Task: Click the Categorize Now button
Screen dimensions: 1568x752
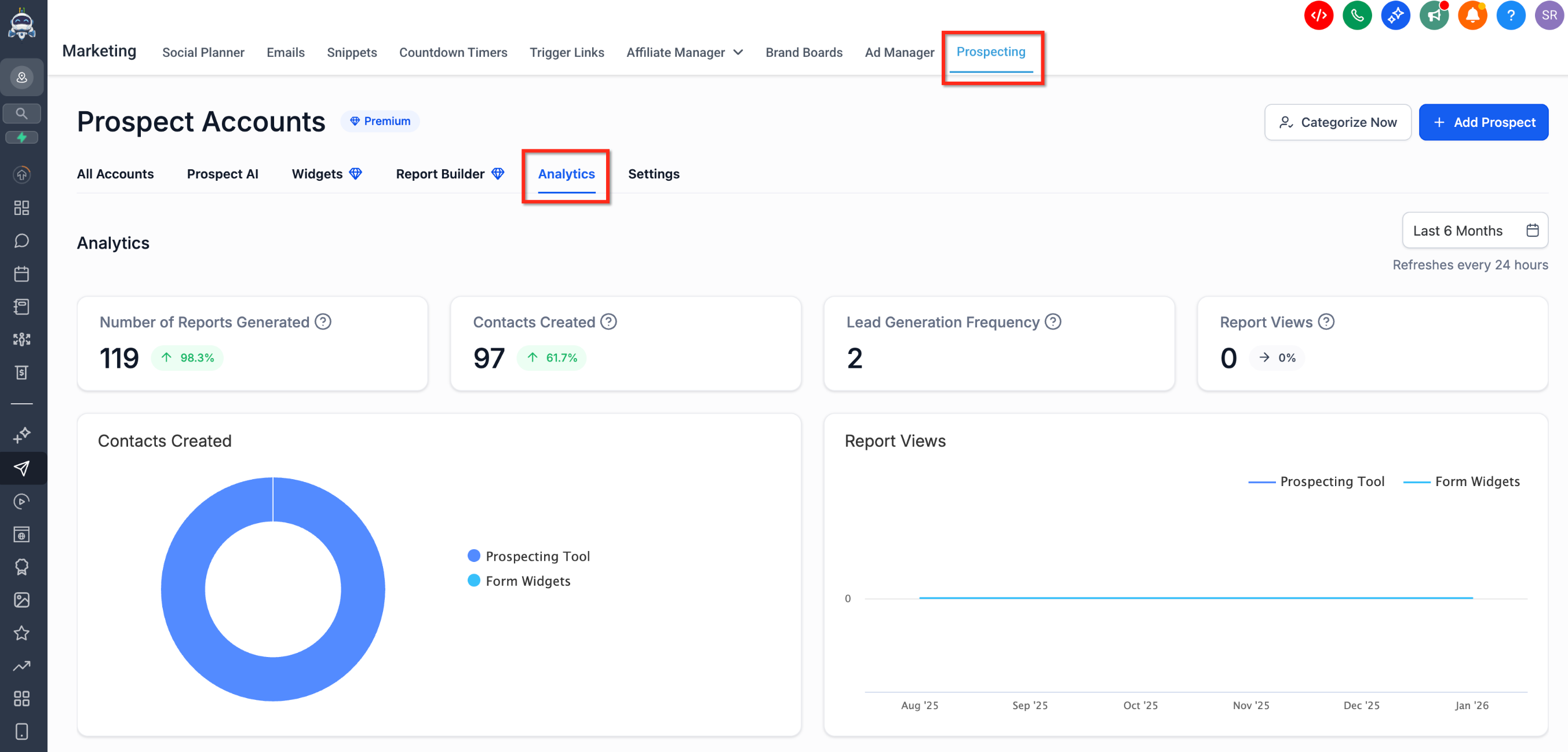Action: 1337,122
